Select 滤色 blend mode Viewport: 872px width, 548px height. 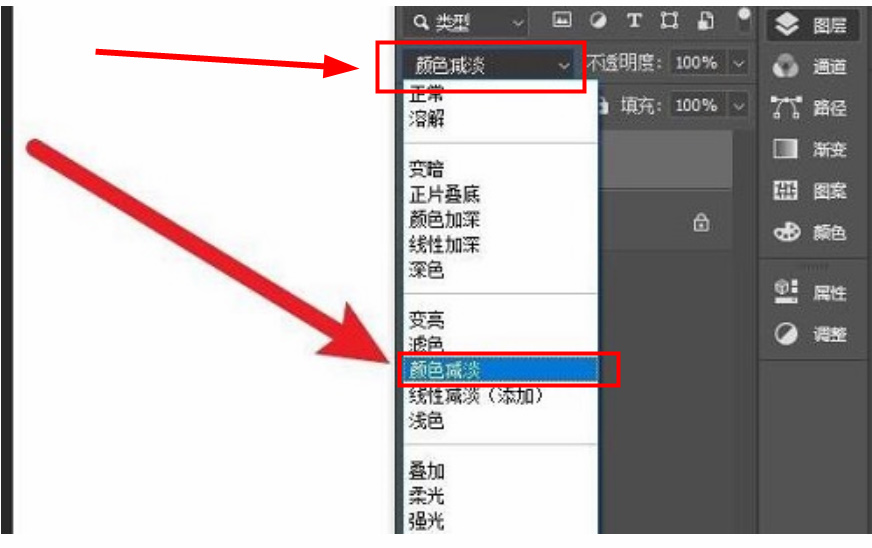[501, 344]
